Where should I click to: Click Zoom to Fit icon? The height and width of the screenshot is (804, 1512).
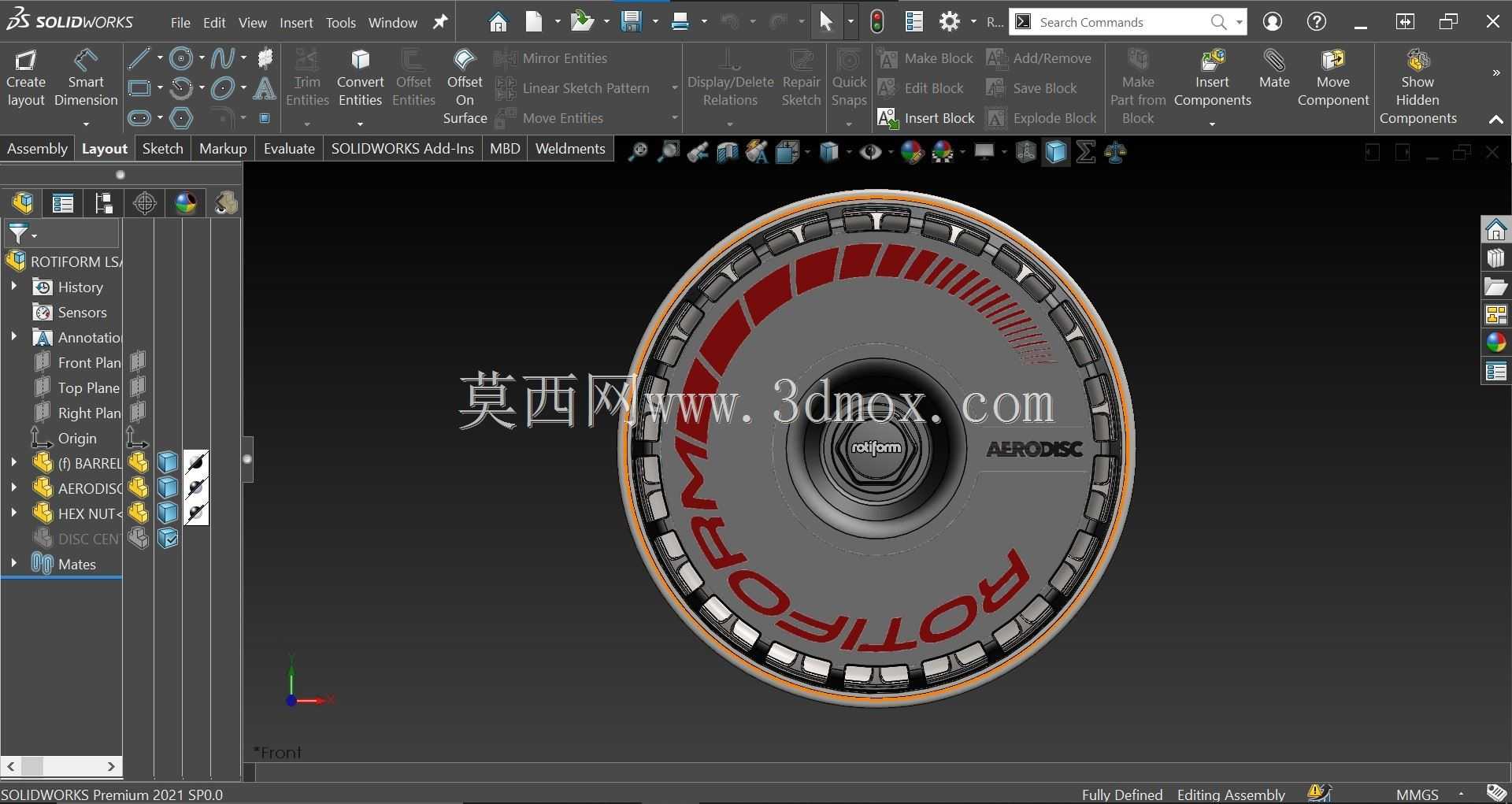coord(637,152)
